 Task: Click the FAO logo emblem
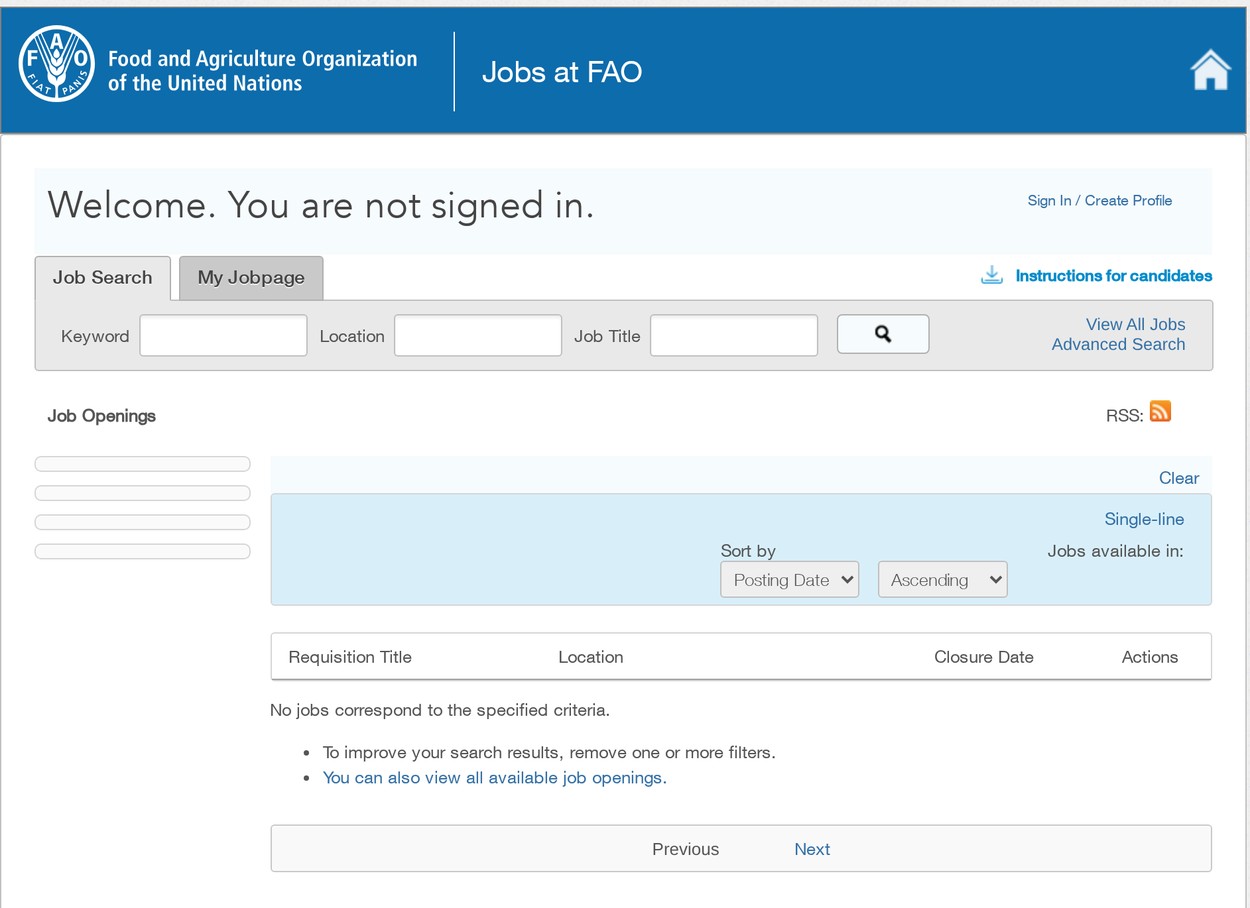point(57,64)
